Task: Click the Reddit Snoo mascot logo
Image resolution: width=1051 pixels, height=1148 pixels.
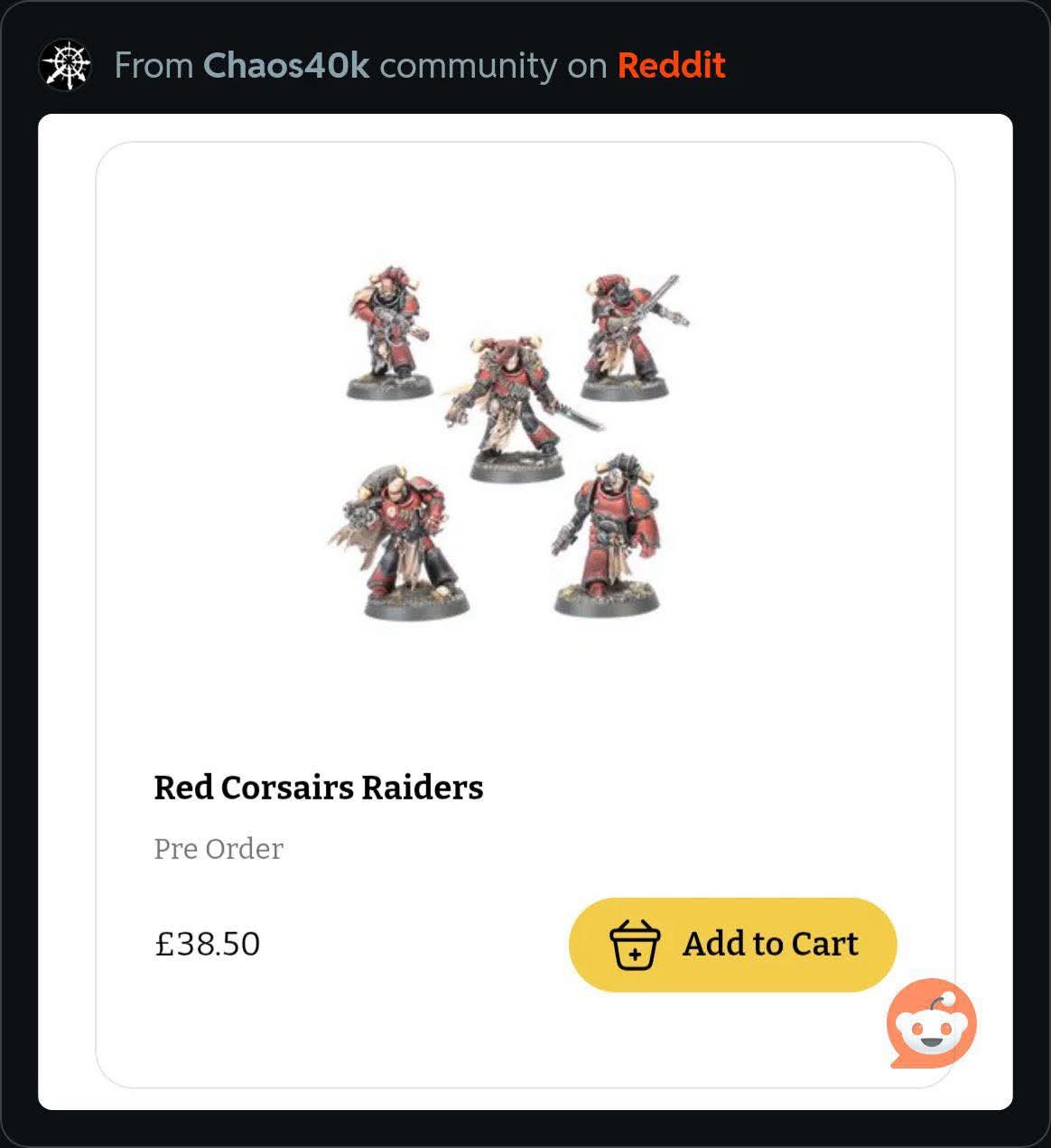Action: tap(932, 1023)
